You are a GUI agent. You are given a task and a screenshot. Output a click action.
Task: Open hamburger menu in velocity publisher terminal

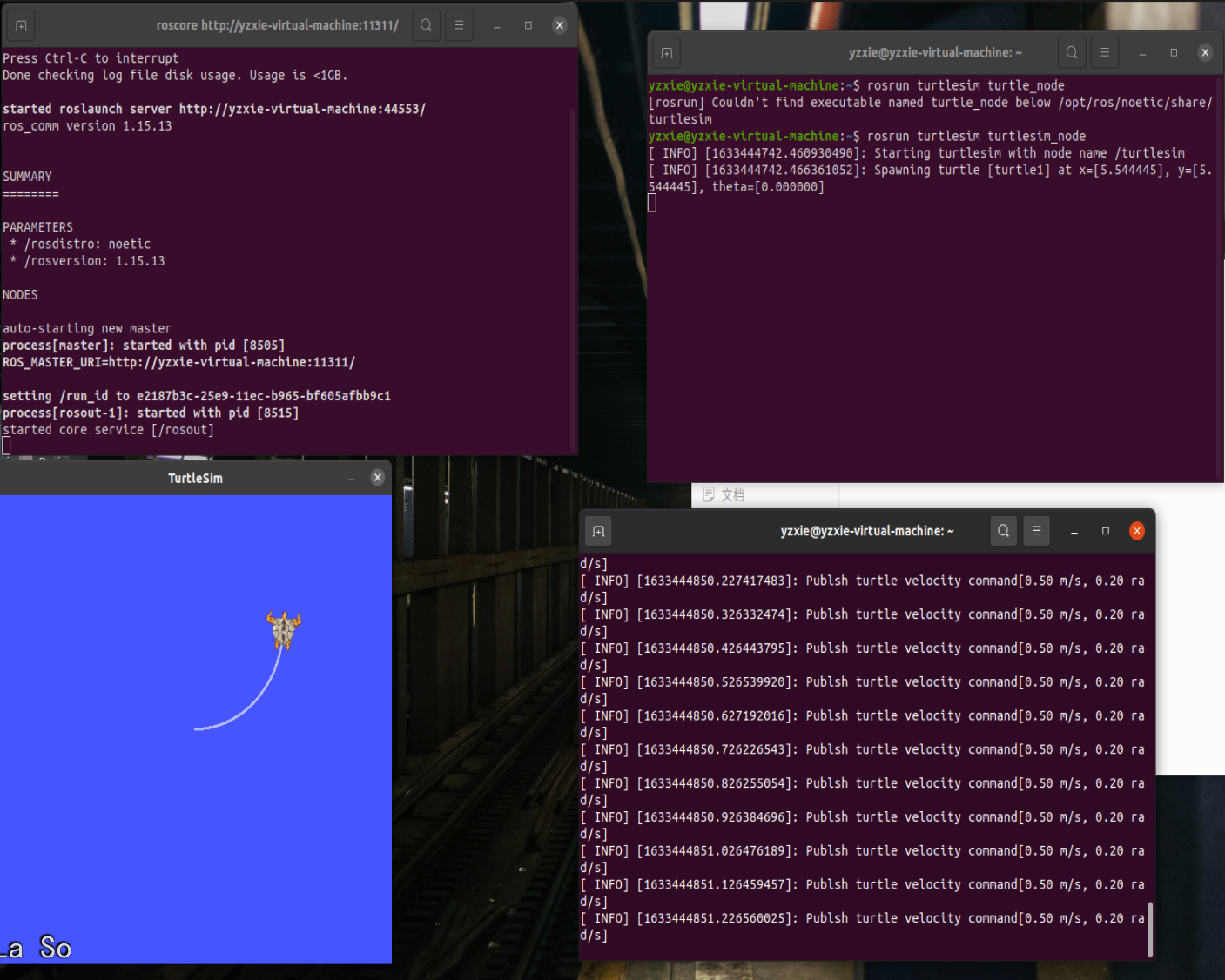point(1036,531)
